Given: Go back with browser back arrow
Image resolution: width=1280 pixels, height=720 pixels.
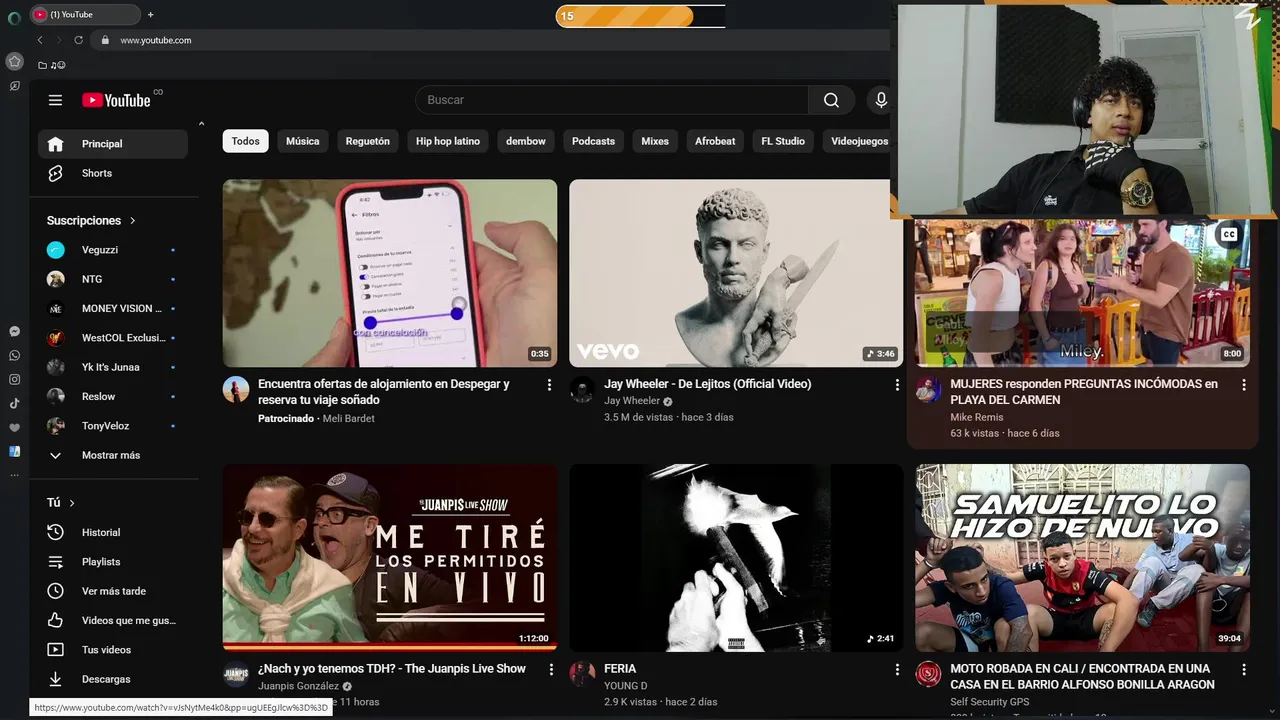Looking at the screenshot, I should pyautogui.click(x=40, y=40).
